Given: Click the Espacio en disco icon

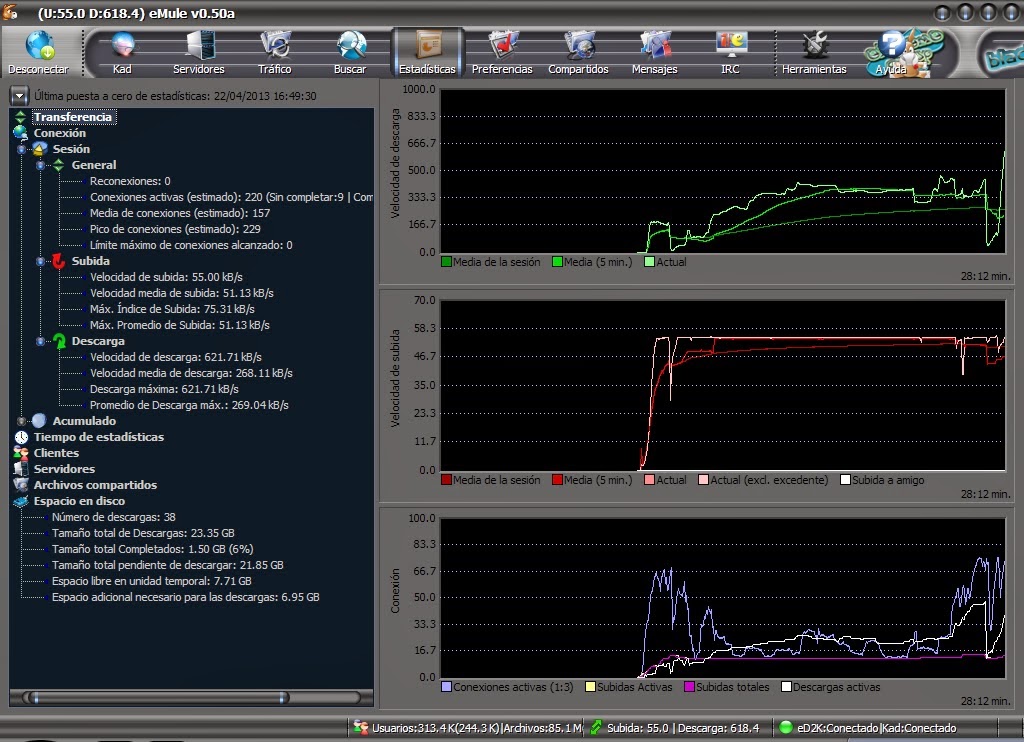Looking at the screenshot, I should click(x=21, y=501).
